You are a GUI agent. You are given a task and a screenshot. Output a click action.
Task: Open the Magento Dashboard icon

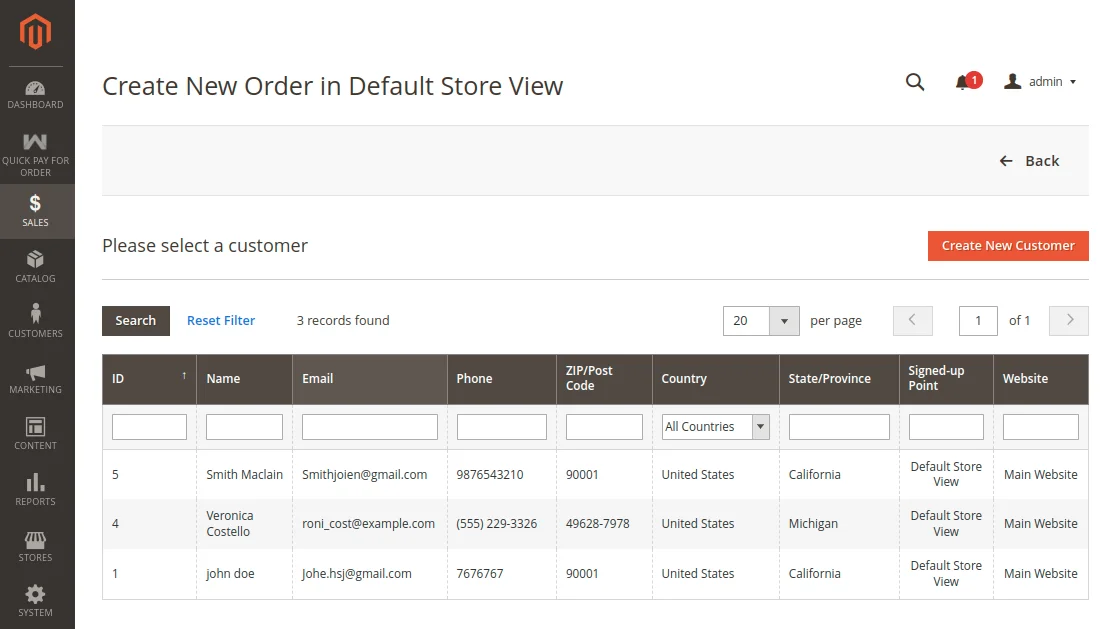point(36,90)
